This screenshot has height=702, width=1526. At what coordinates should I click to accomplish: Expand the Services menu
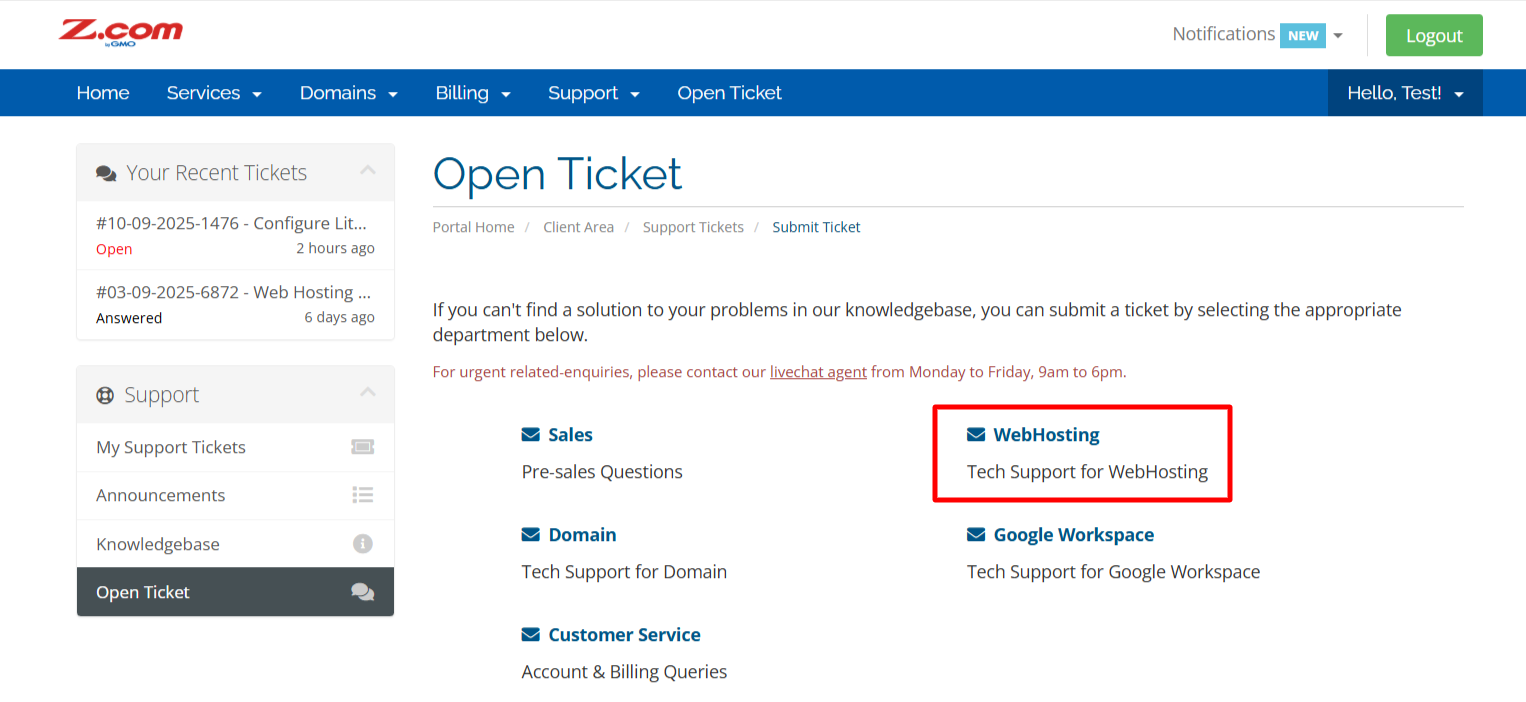[x=214, y=93]
